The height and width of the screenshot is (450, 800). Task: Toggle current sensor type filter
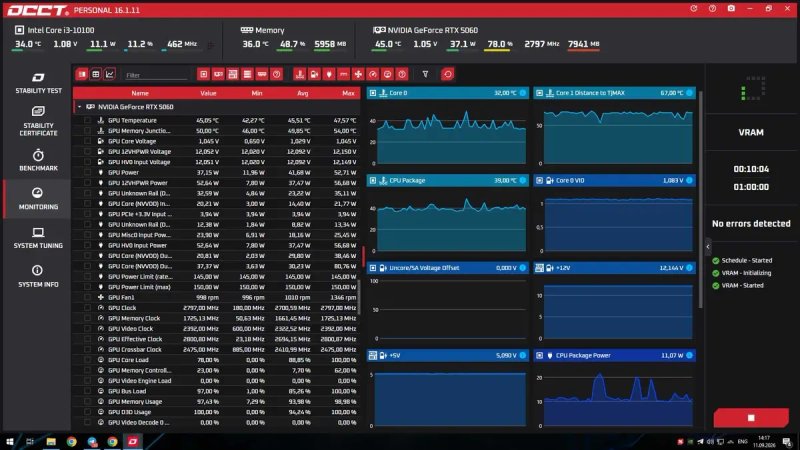343,74
